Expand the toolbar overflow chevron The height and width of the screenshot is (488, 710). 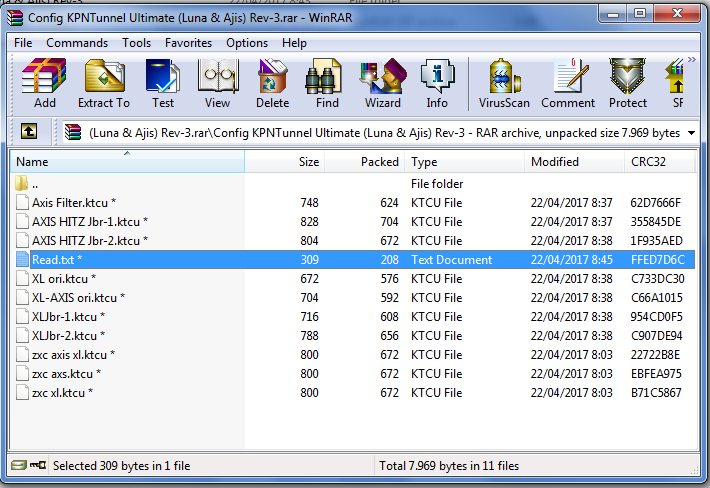pos(691,59)
